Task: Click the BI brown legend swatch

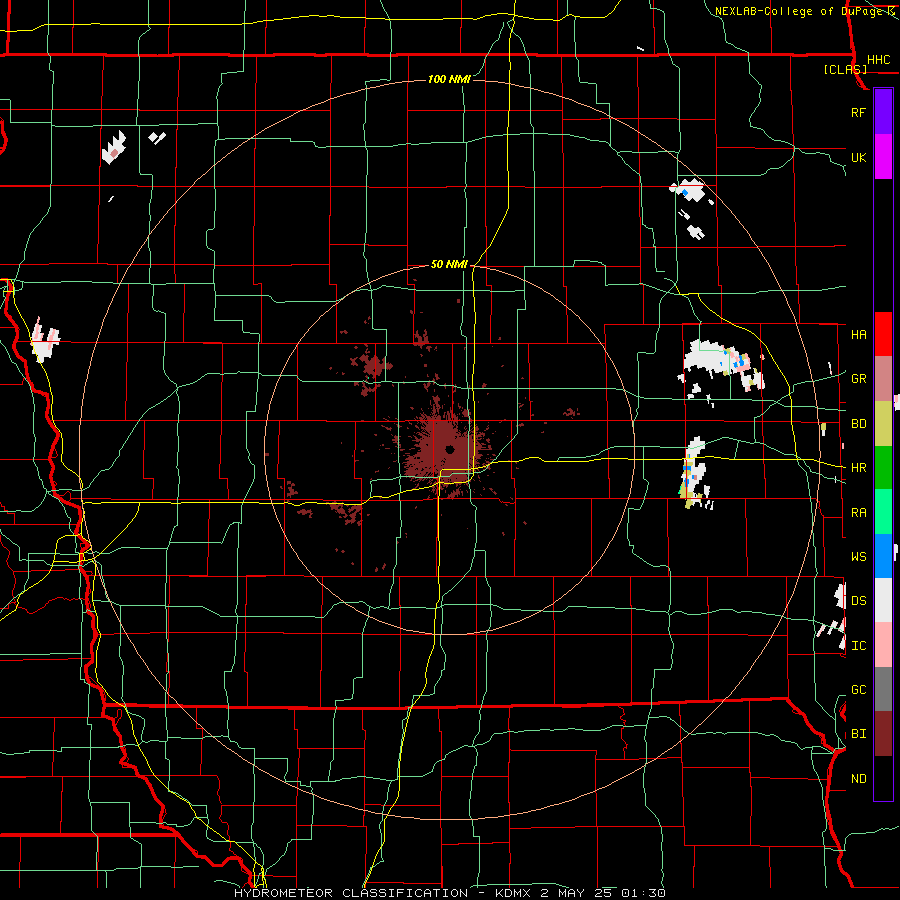Action: (883, 734)
